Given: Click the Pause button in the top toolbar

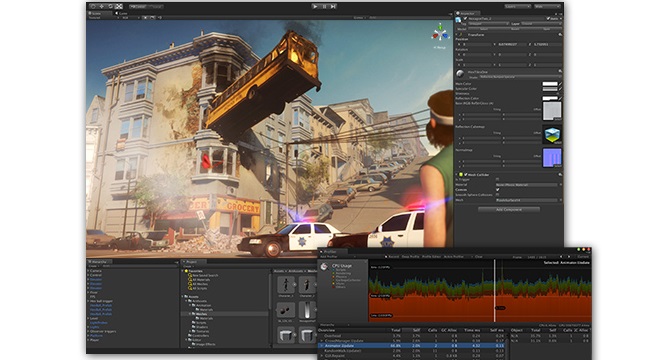Looking at the screenshot, I should click(324, 6).
